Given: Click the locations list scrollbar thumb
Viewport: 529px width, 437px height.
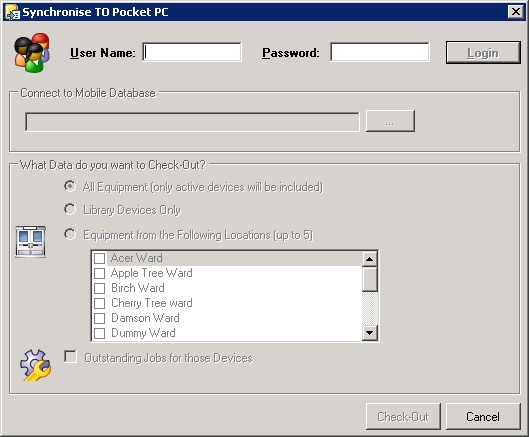Looking at the screenshot, I should coord(369,279).
